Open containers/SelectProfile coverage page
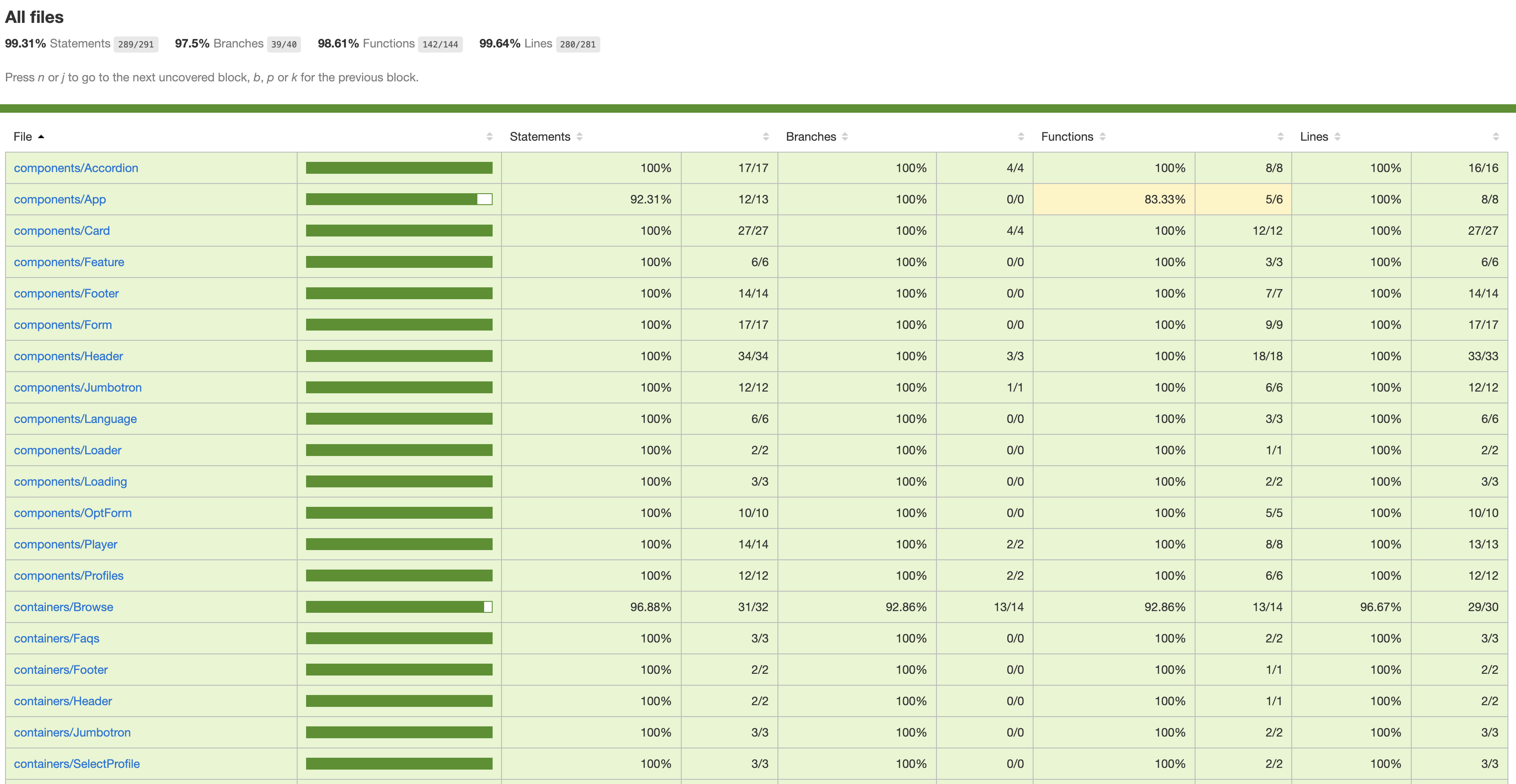Screen dimensions: 1516x784 pos(76,764)
